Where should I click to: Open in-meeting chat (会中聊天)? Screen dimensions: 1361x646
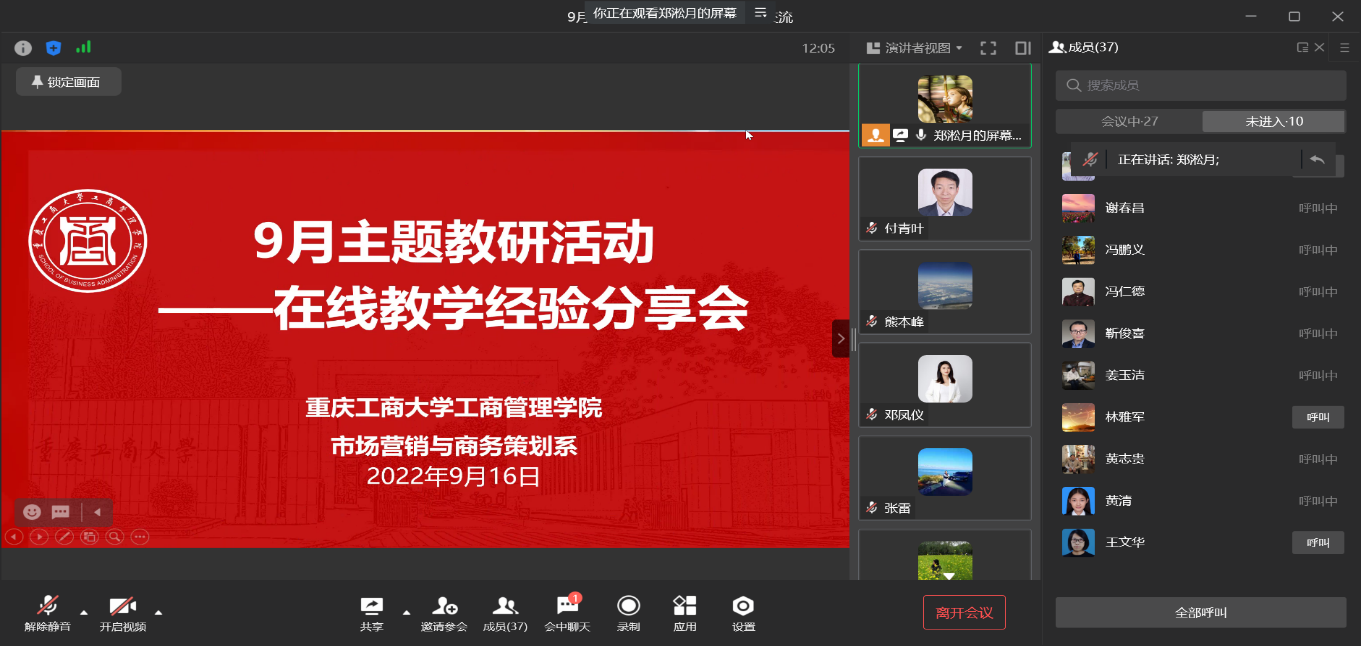point(567,611)
